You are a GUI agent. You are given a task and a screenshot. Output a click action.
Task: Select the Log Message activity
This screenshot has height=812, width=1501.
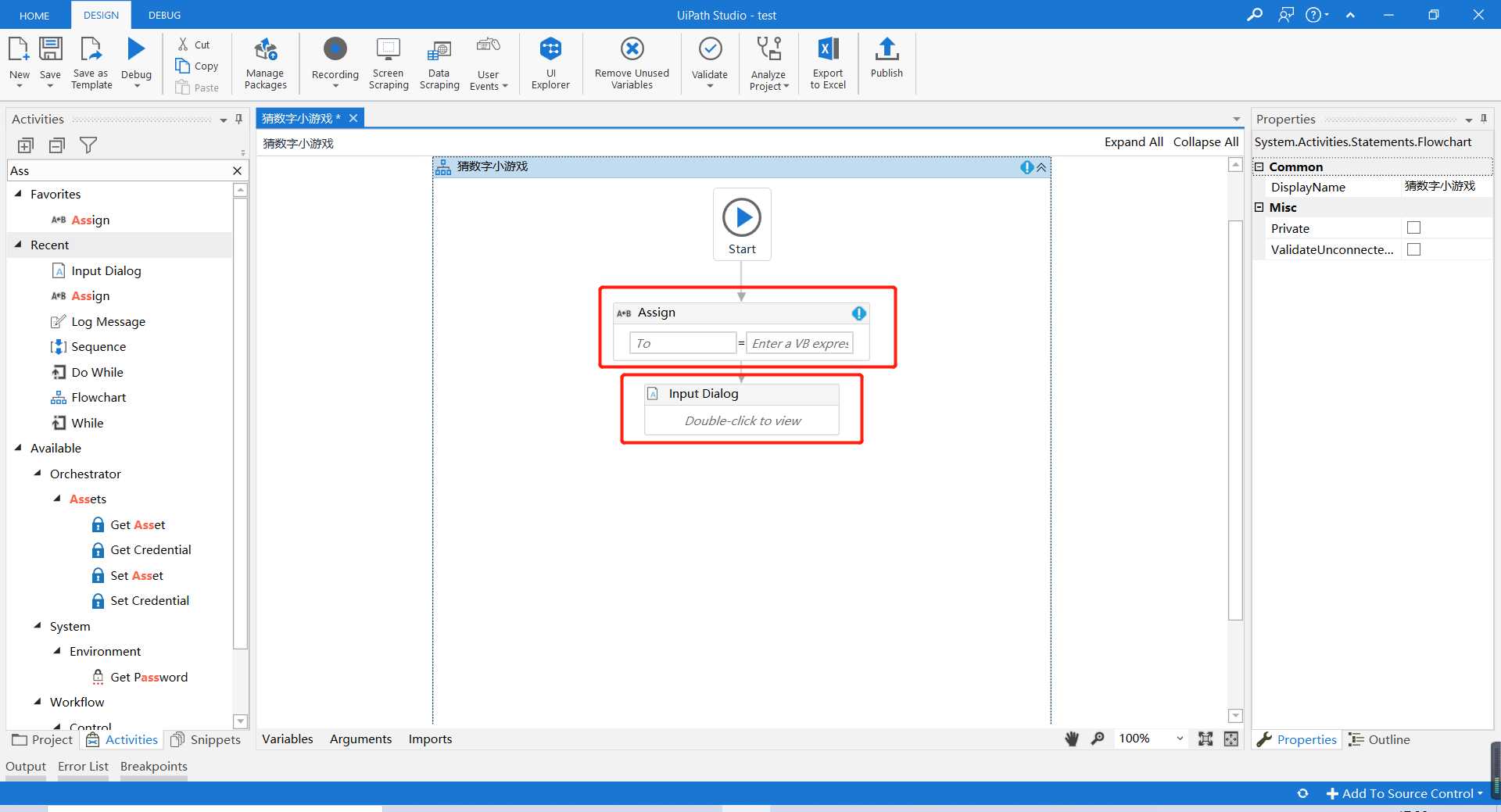tap(99, 321)
